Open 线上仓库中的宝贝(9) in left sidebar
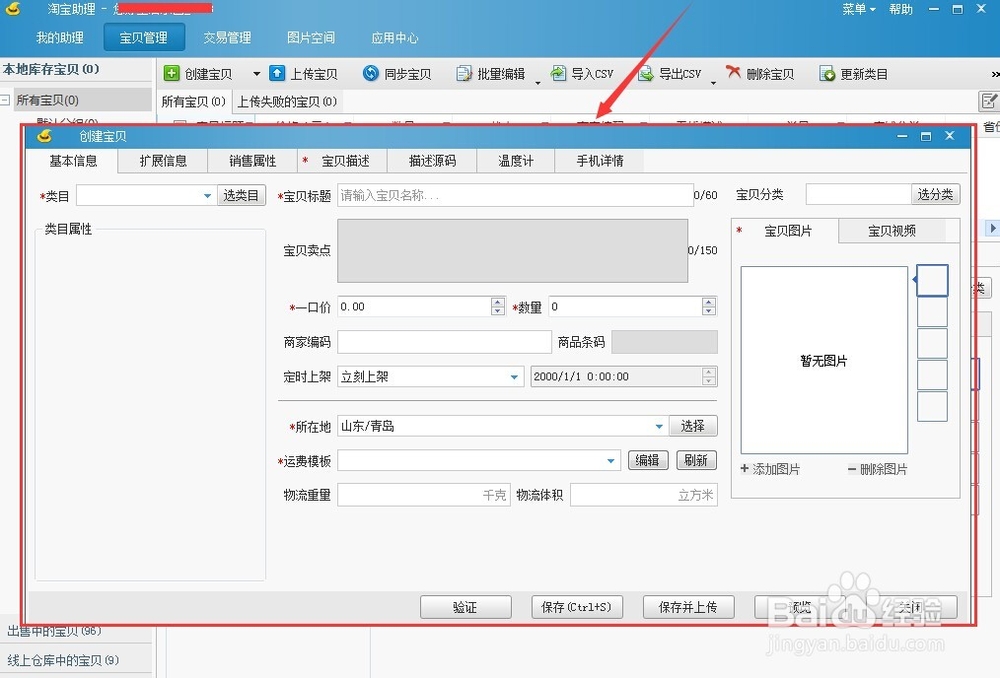 coord(63,660)
